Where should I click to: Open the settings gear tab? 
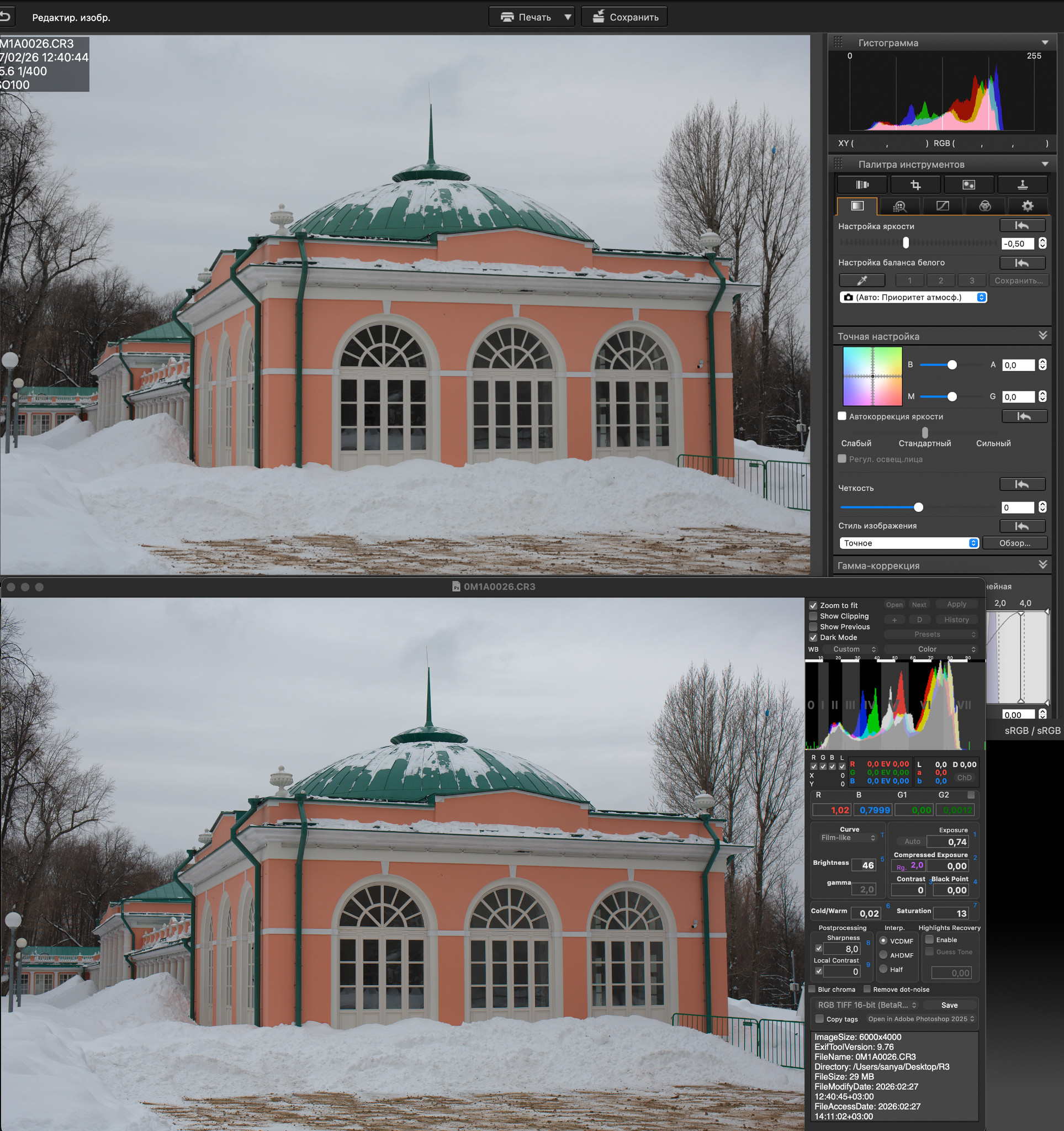[x=1027, y=206]
